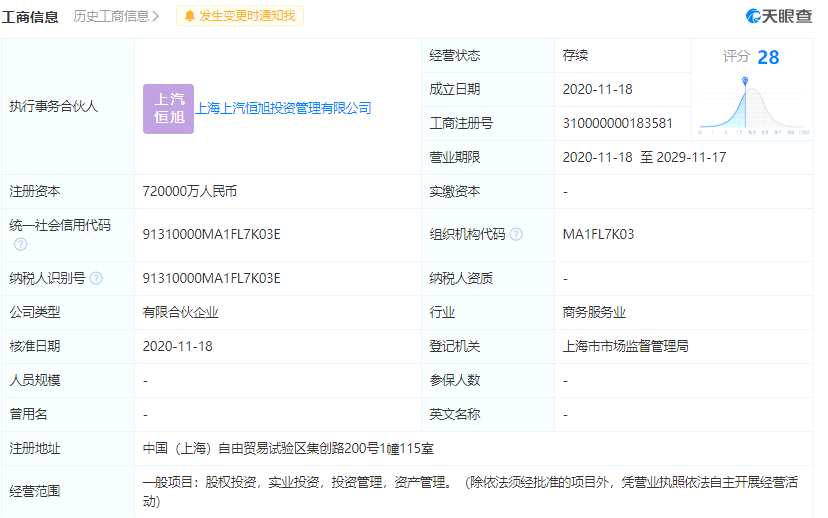Select registered address 集创路200号1幢115室
The height and width of the screenshot is (518, 828).
pyautogui.click(x=371, y=448)
